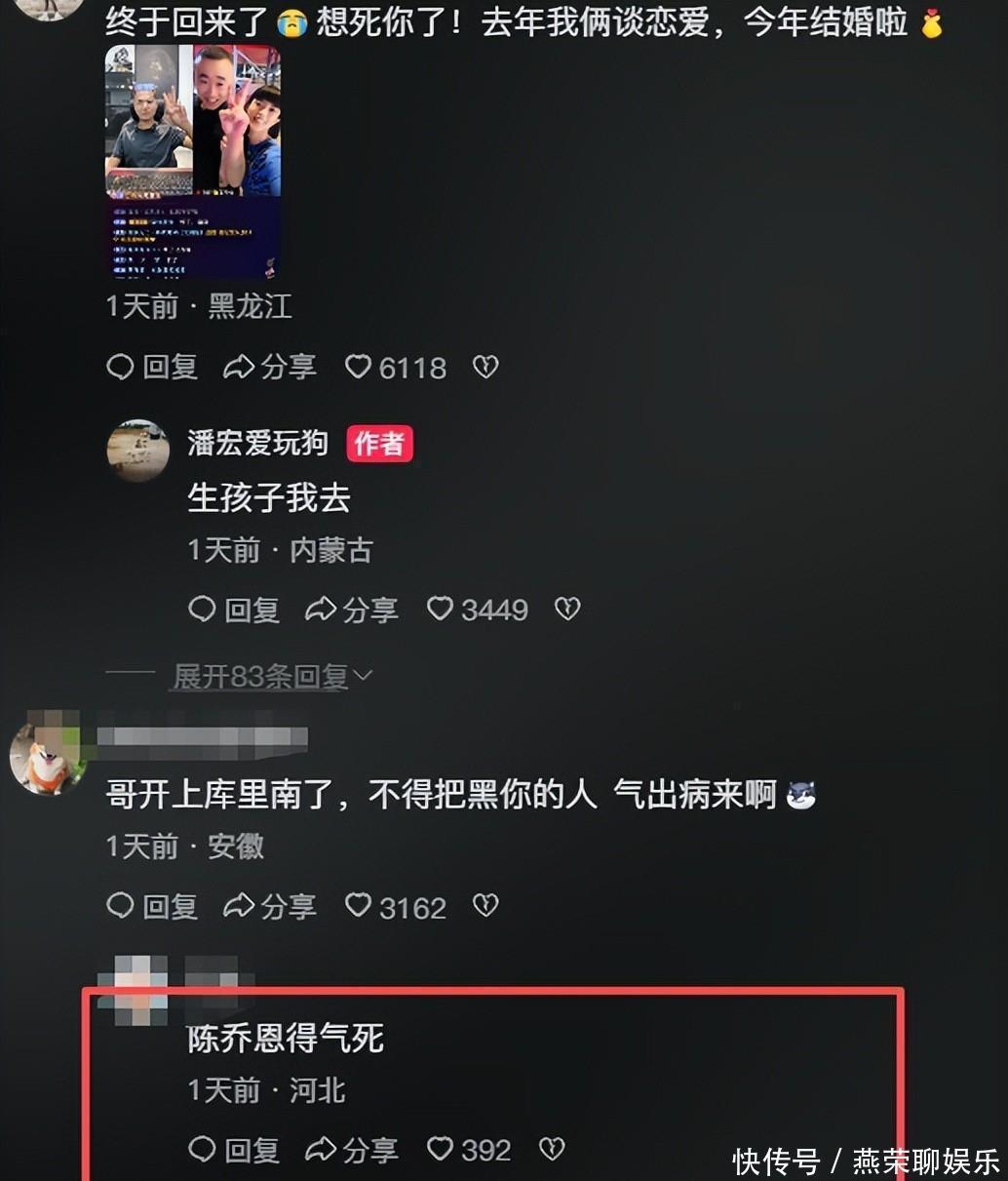Dislike the 黑龙江 comment via broken heart

pos(485,367)
